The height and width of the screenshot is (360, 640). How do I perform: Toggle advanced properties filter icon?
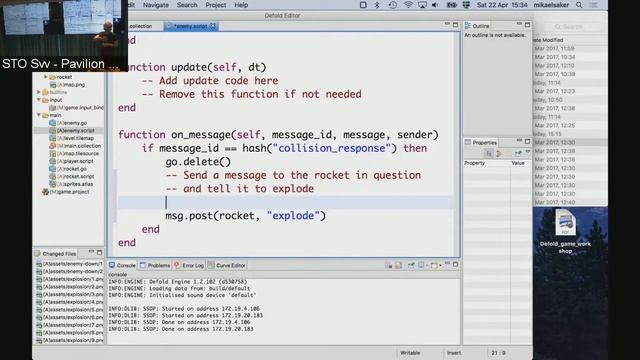(498, 153)
